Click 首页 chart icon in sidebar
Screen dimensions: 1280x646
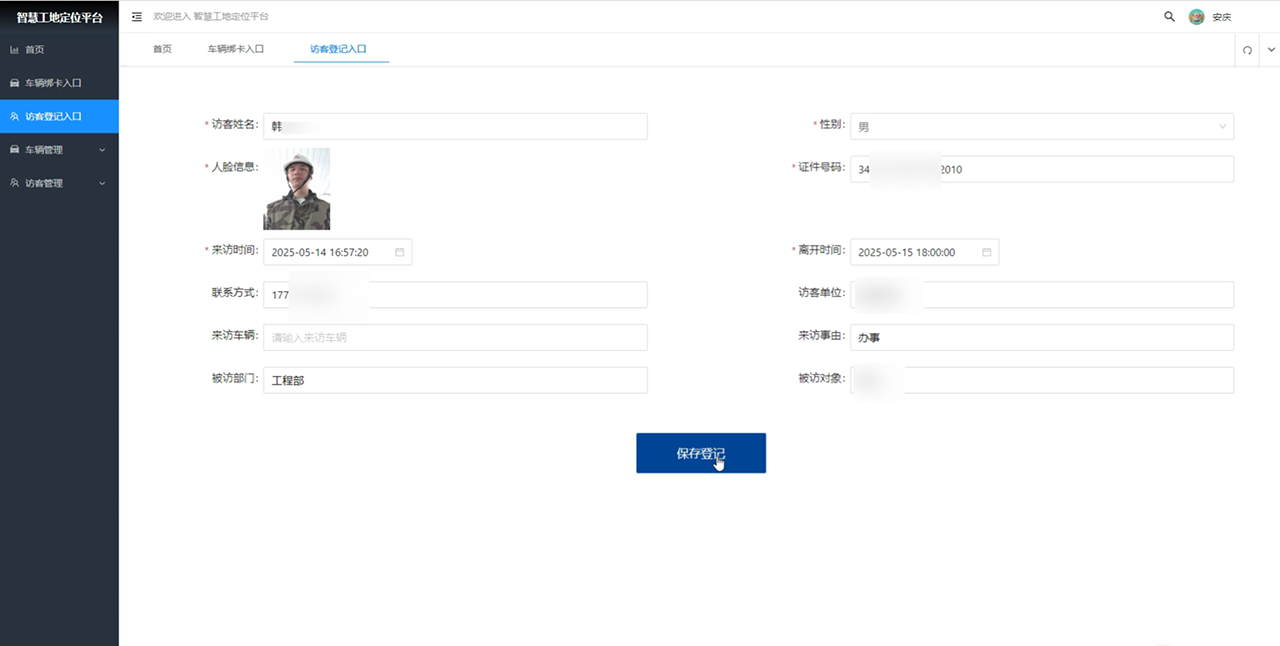(x=14, y=49)
